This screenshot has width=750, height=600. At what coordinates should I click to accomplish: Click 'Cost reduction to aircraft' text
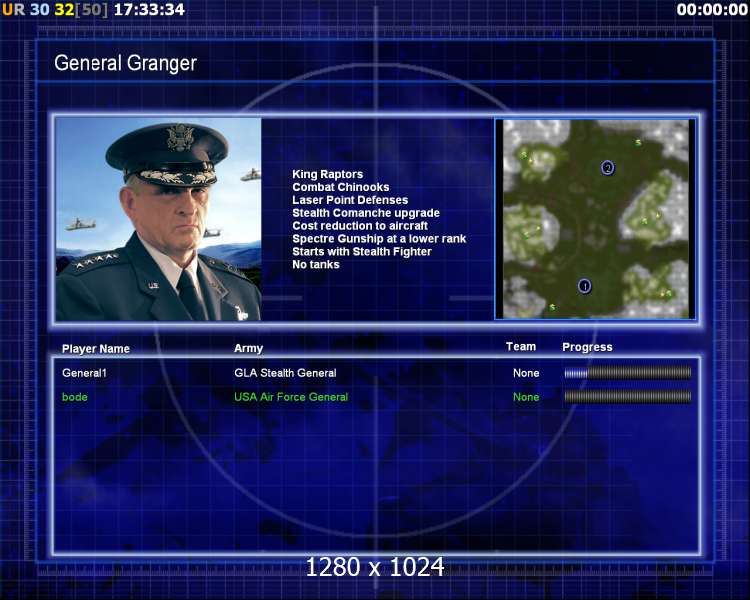(360, 226)
